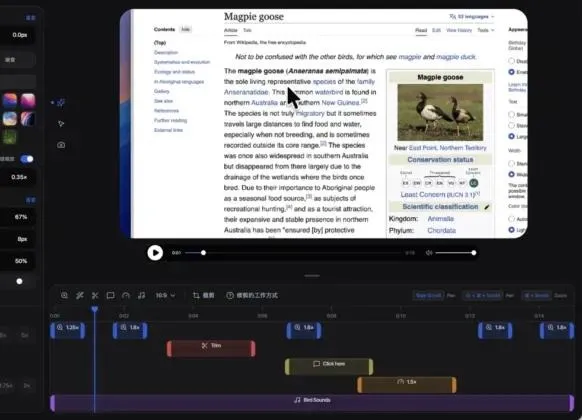Click the help button with question mark icon
The height and width of the screenshot is (420, 582).
pos(252,295)
